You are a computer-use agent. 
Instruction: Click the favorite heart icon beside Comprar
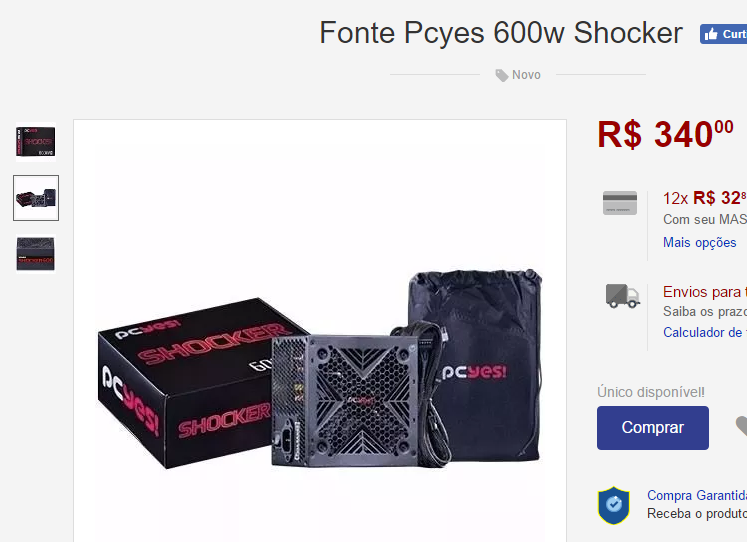741,426
